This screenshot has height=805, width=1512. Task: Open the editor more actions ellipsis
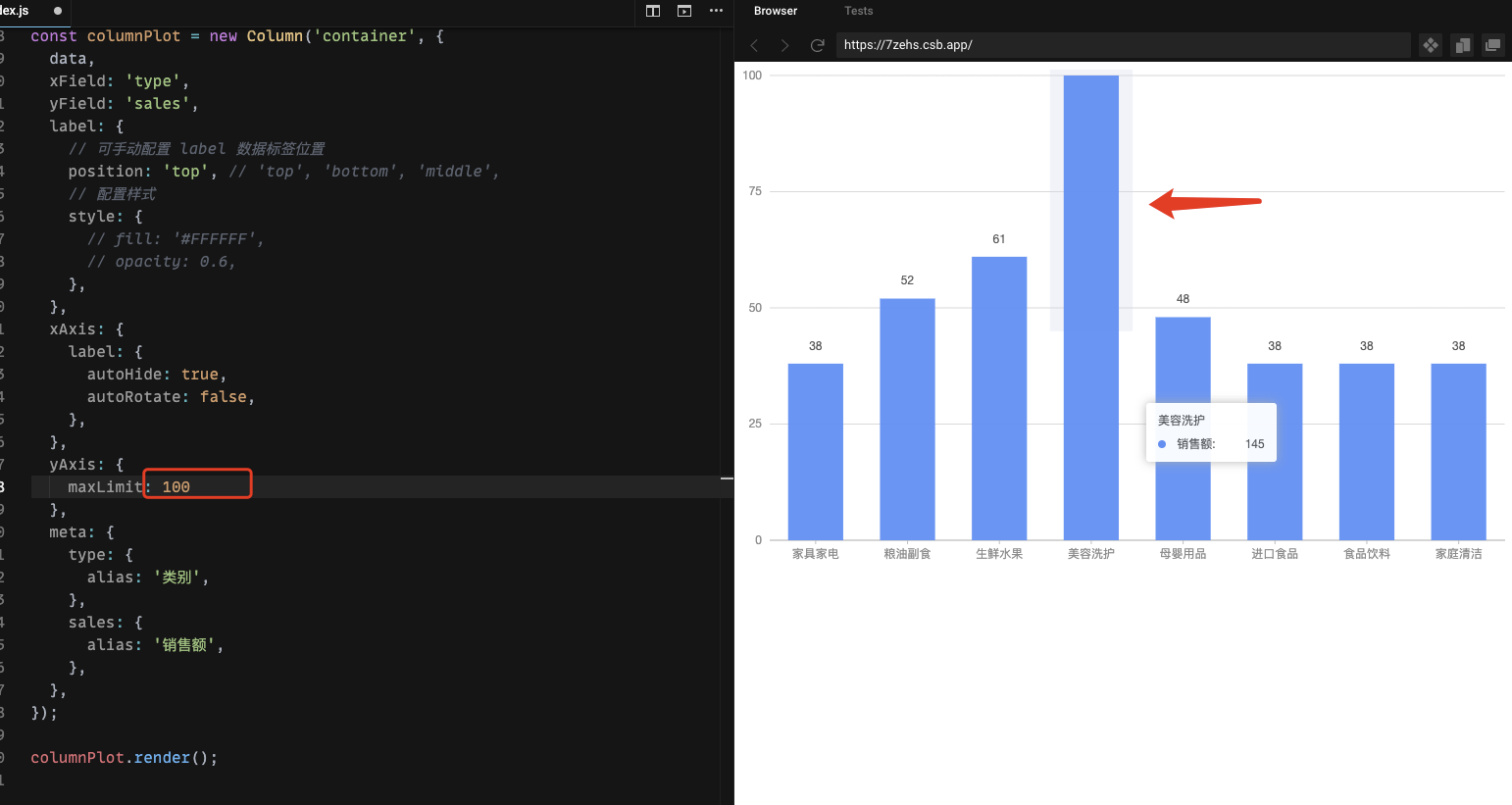(x=716, y=11)
